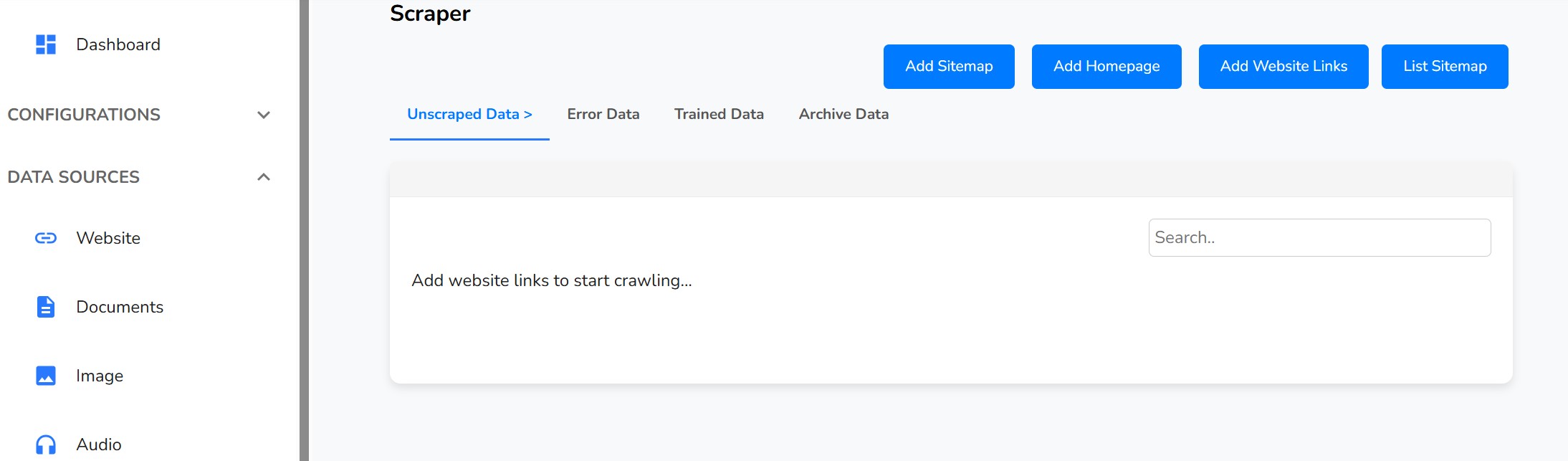
Task: Expand the Configurations section chevron
Action: click(x=264, y=115)
